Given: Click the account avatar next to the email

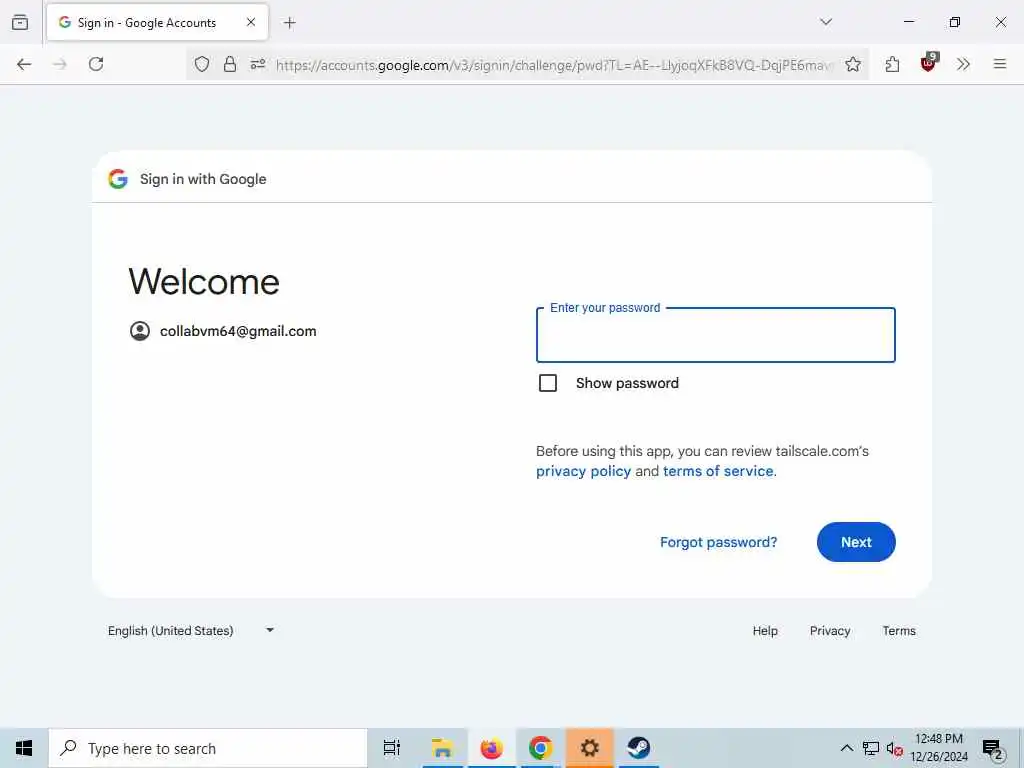Looking at the screenshot, I should click(x=140, y=331).
